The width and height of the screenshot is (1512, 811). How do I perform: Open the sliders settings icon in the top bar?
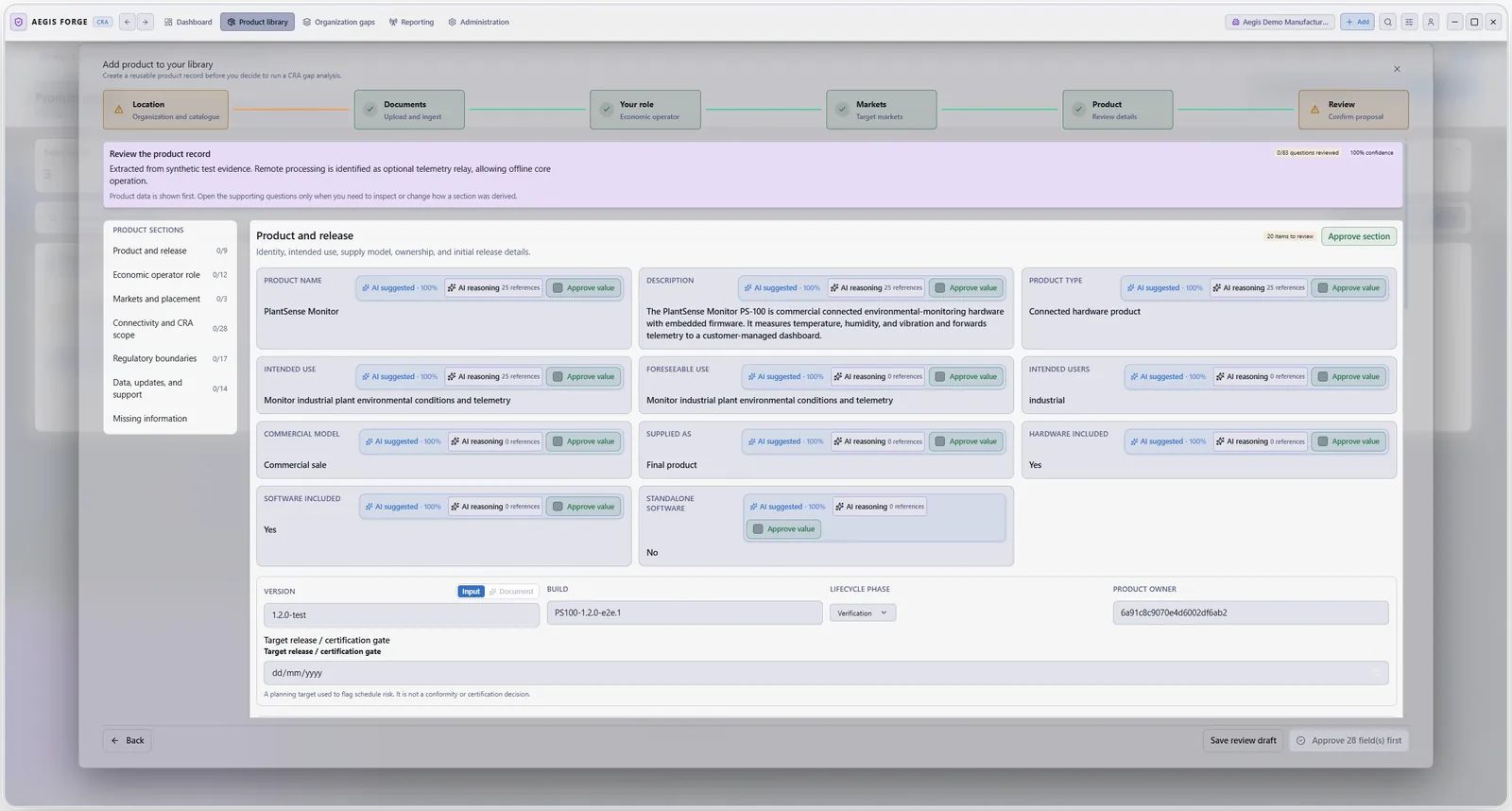tap(1409, 22)
